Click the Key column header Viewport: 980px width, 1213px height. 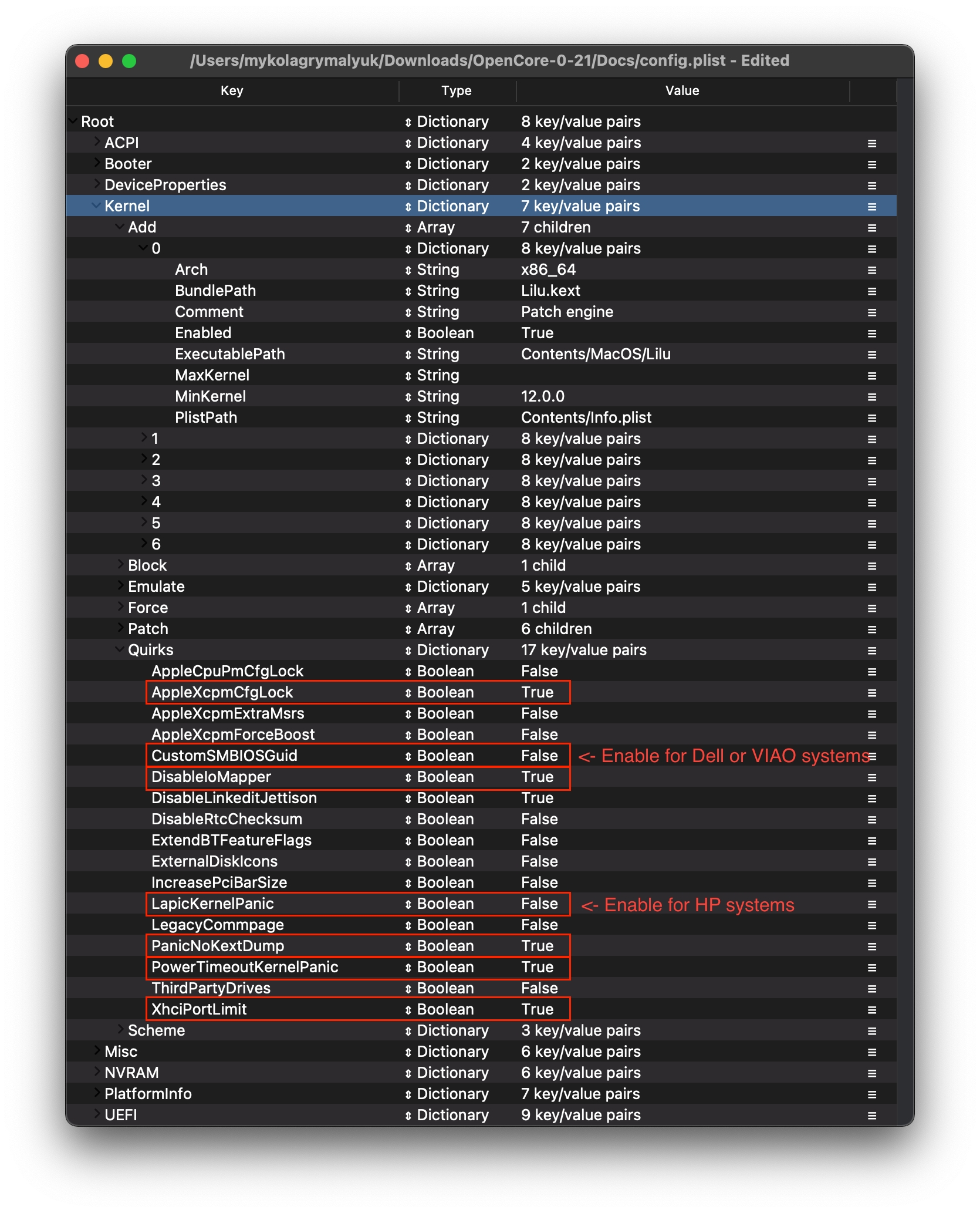coord(232,91)
